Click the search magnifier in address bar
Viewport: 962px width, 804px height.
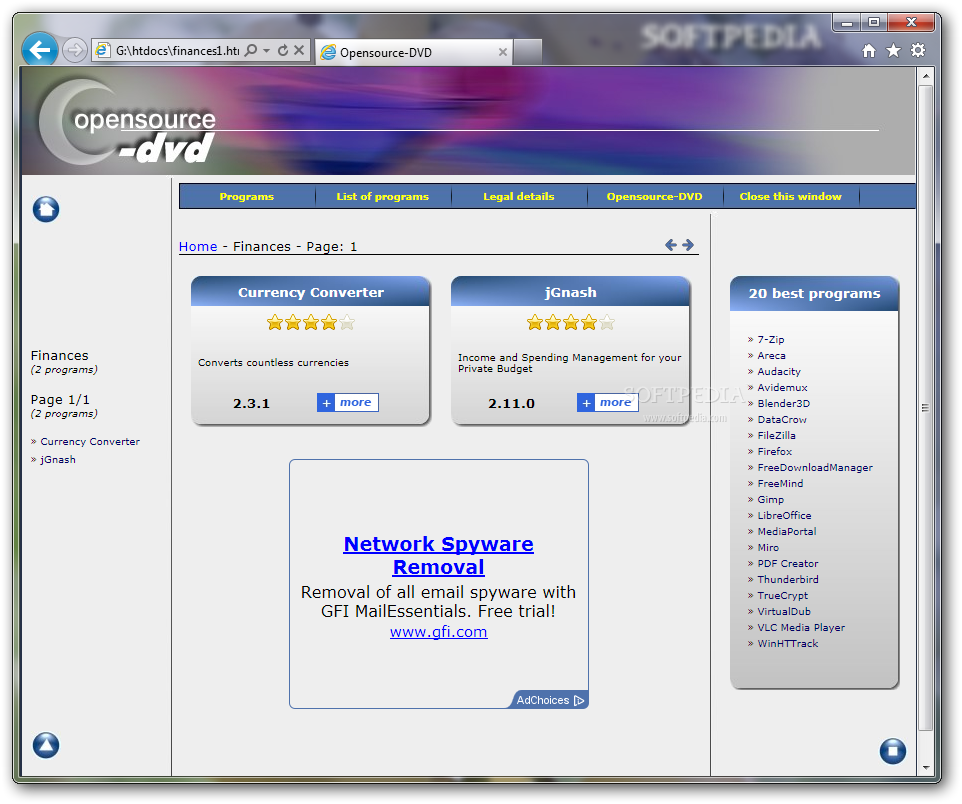(x=251, y=50)
